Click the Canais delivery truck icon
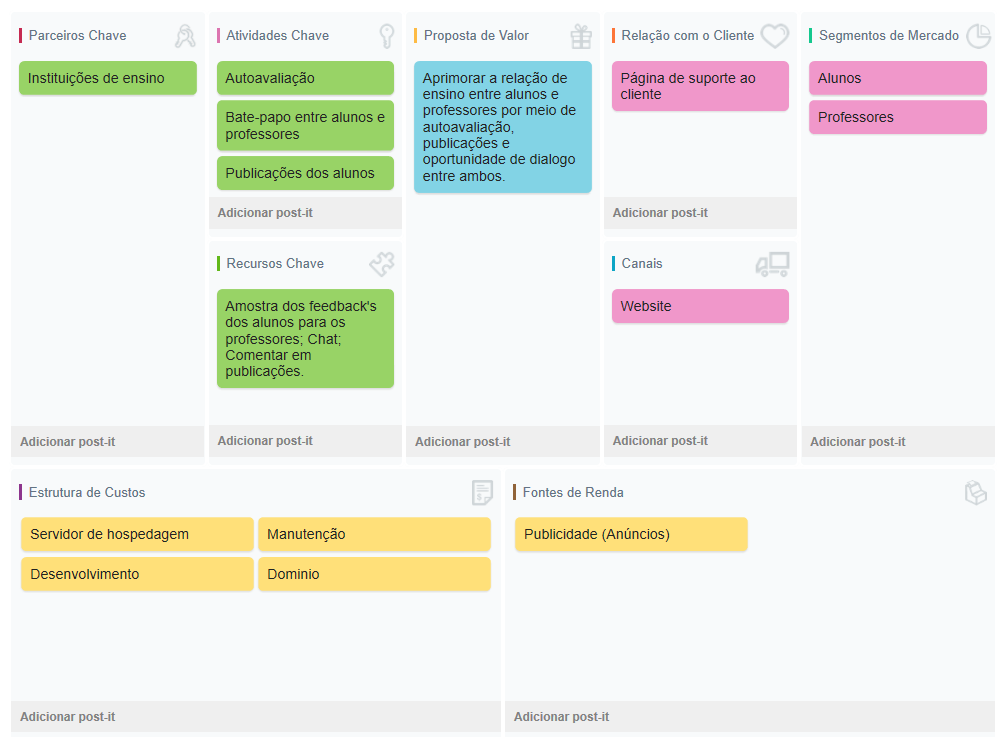The image size is (1005, 737). click(x=772, y=264)
